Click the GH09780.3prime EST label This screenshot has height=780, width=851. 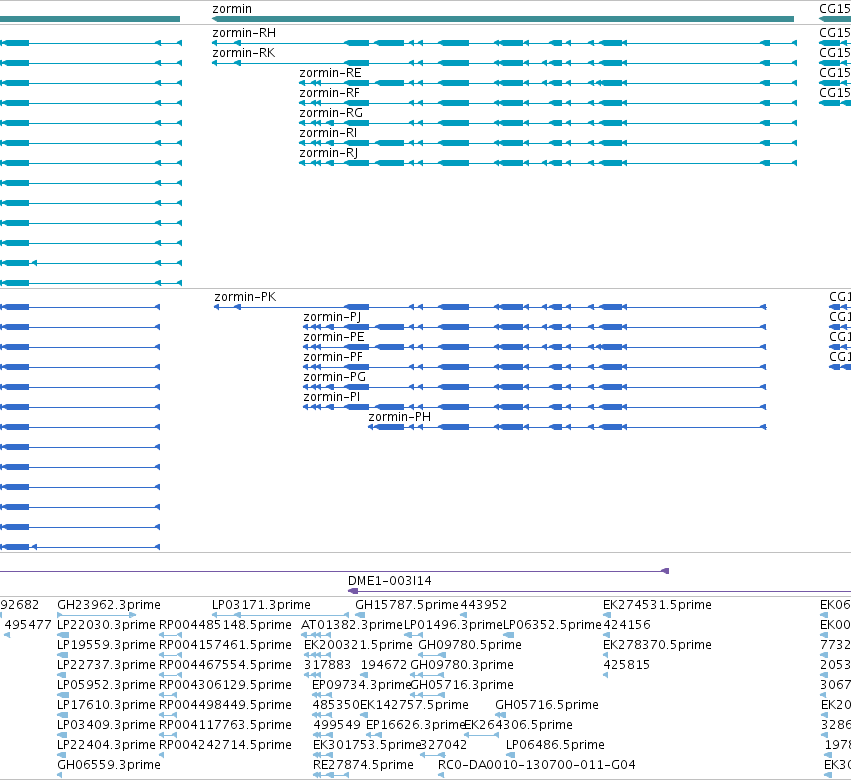tap(462, 665)
